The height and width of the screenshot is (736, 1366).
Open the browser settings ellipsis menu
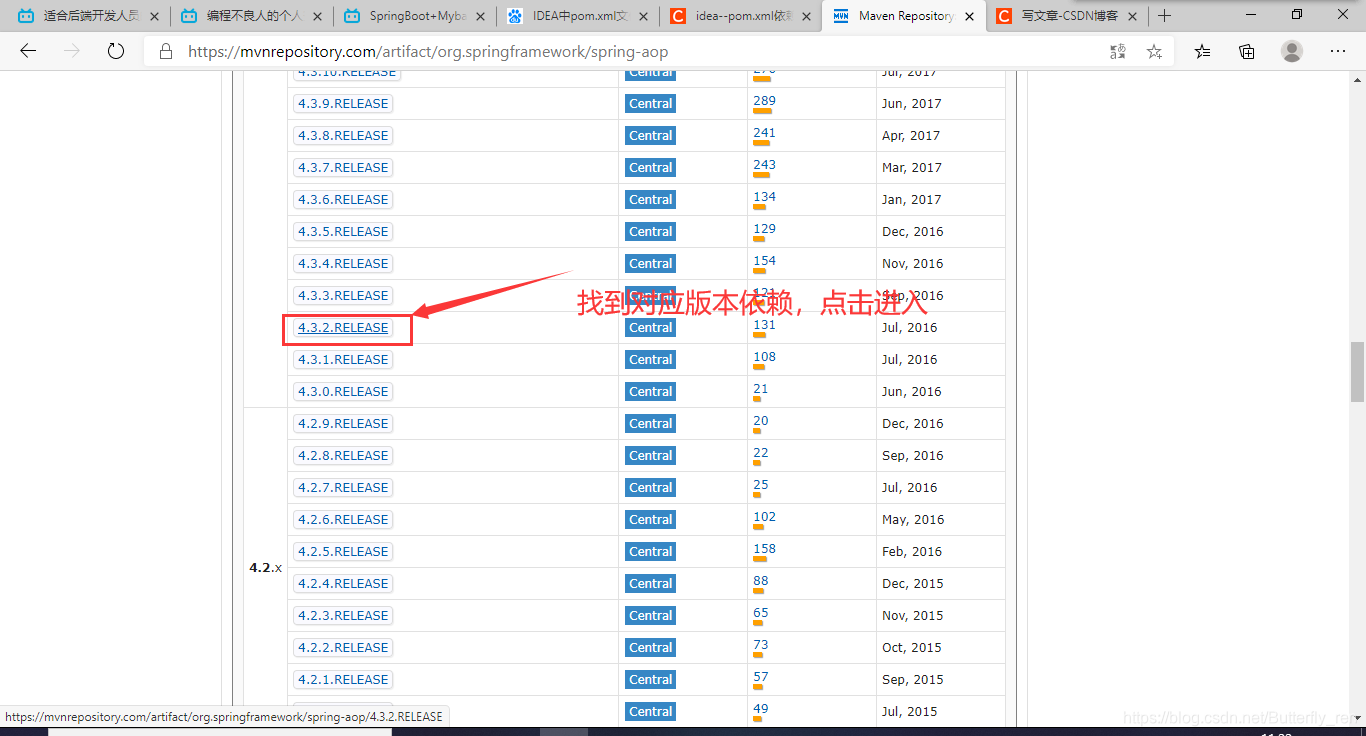1338,51
